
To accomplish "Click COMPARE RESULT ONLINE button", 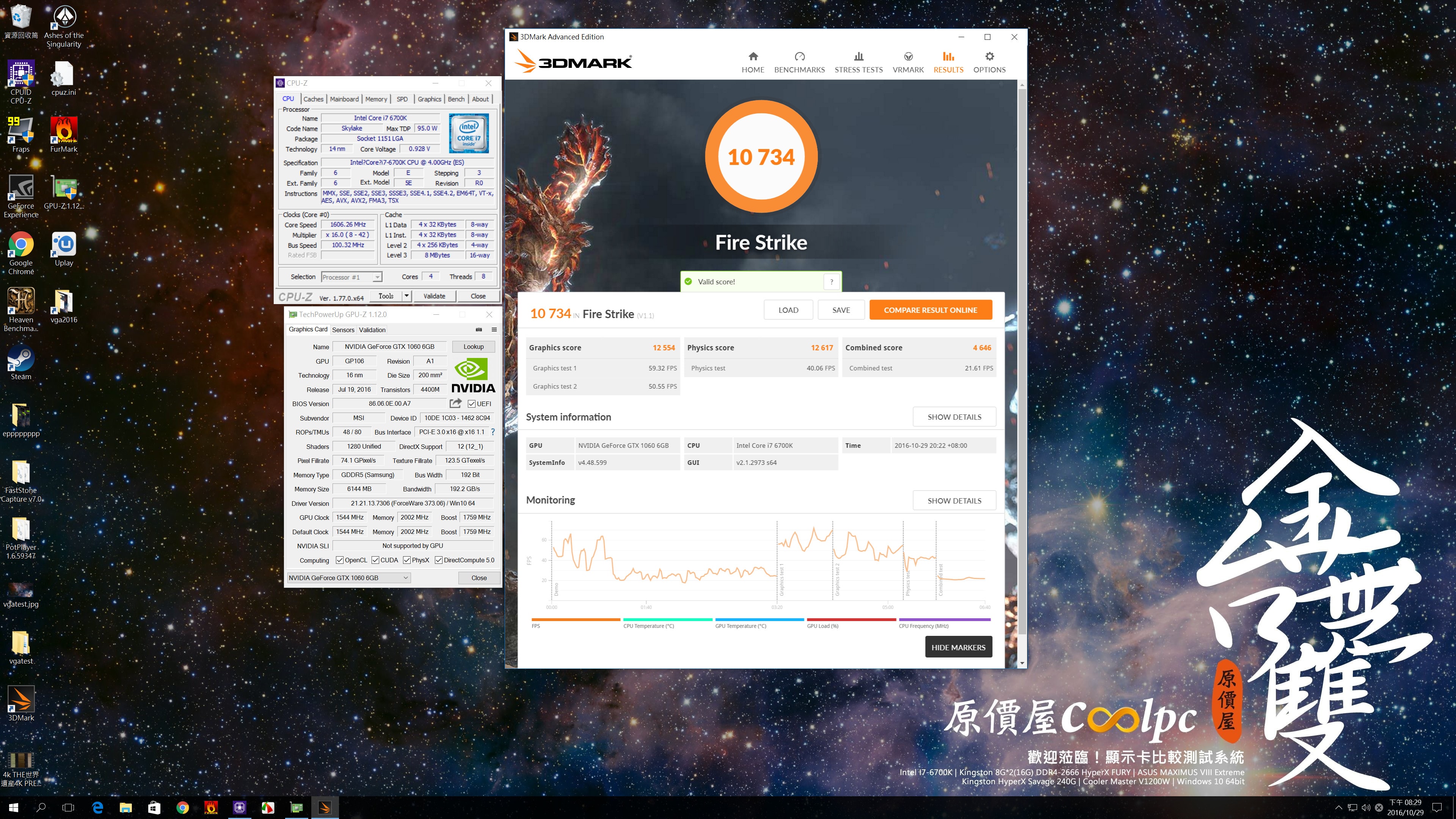I will 930,310.
